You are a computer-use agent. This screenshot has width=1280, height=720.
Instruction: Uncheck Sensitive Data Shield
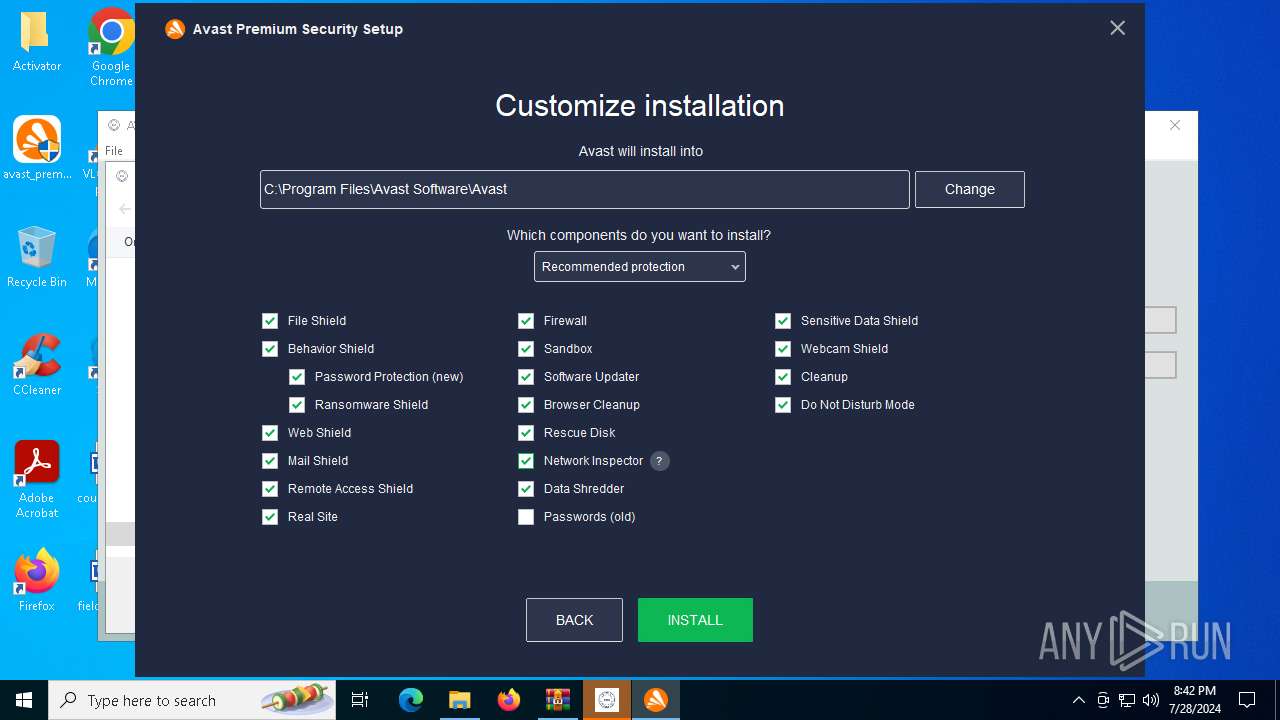click(783, 321)
